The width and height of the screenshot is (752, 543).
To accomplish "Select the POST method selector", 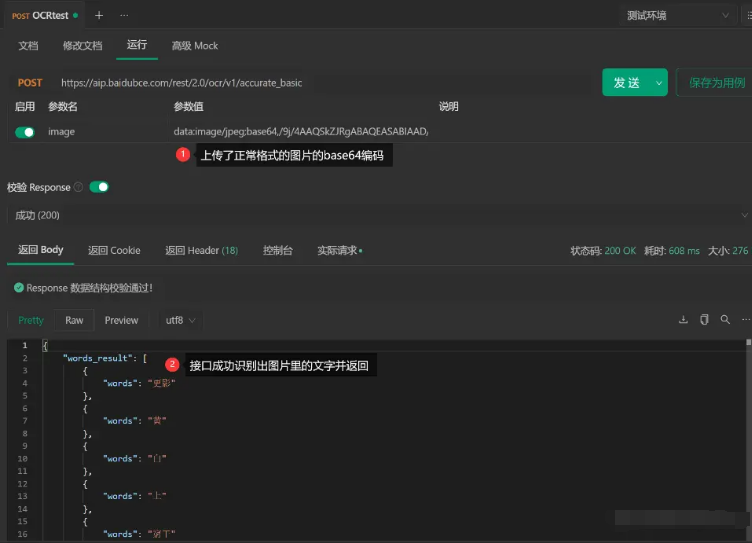I will pos(30,83).
